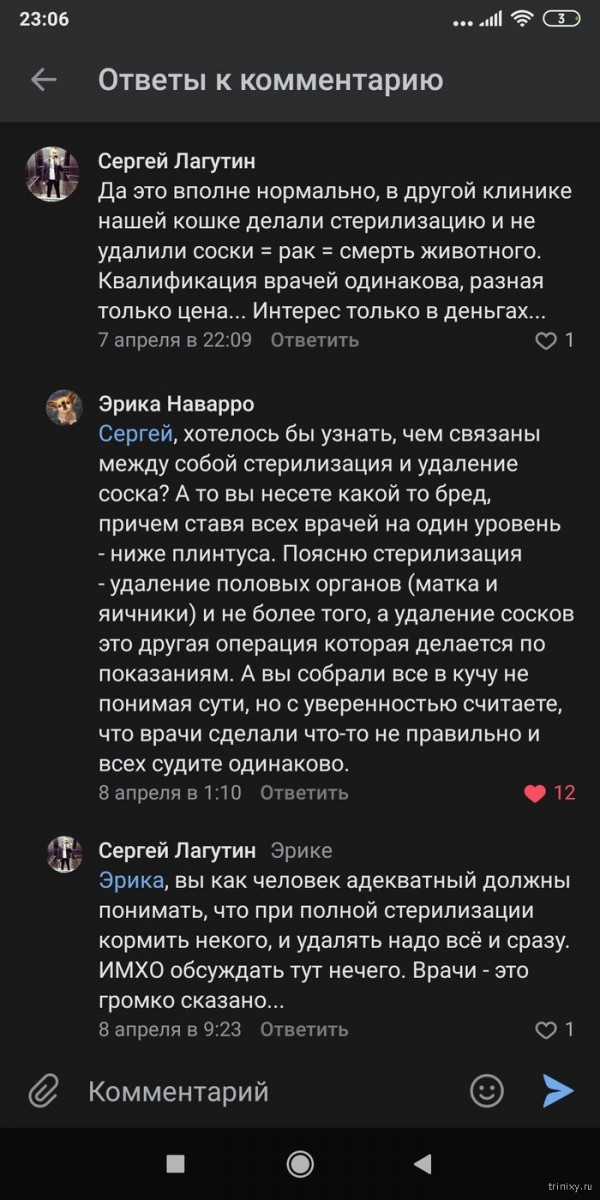The height and width of the screenshot is (1200, 600).
Task: Open Эрика Наварро author name
Action: pos(176,404)
